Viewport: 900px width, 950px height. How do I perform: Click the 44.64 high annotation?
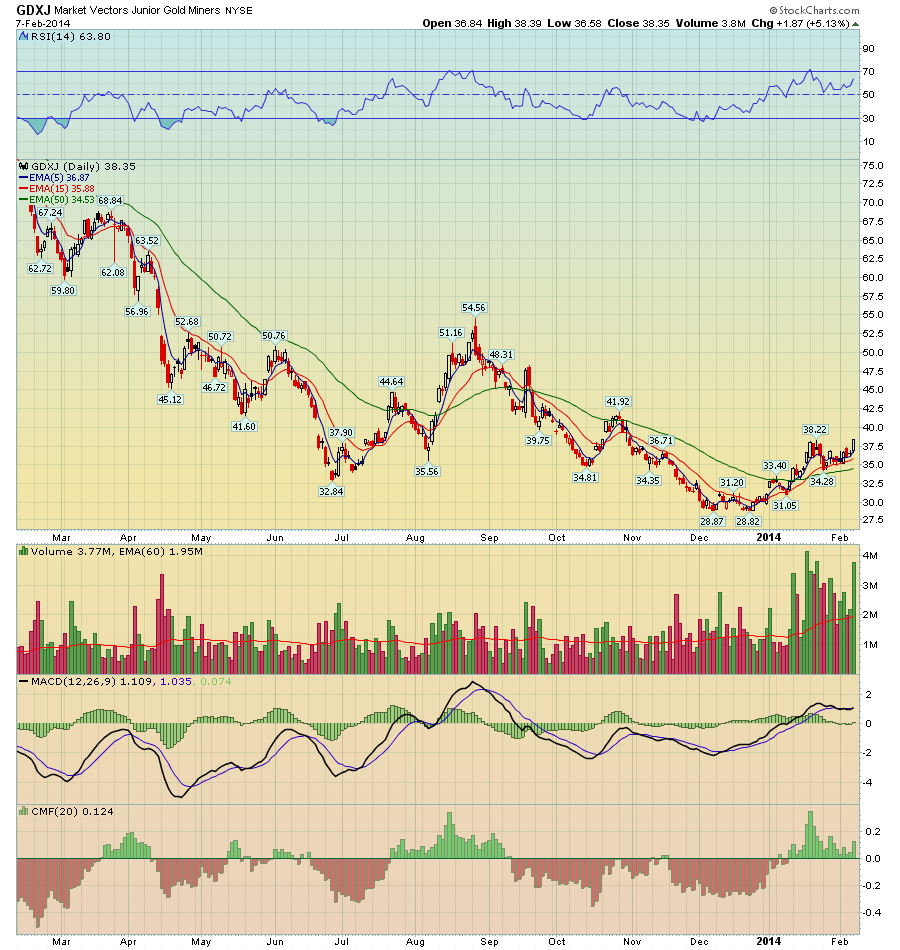pos(392,382)
